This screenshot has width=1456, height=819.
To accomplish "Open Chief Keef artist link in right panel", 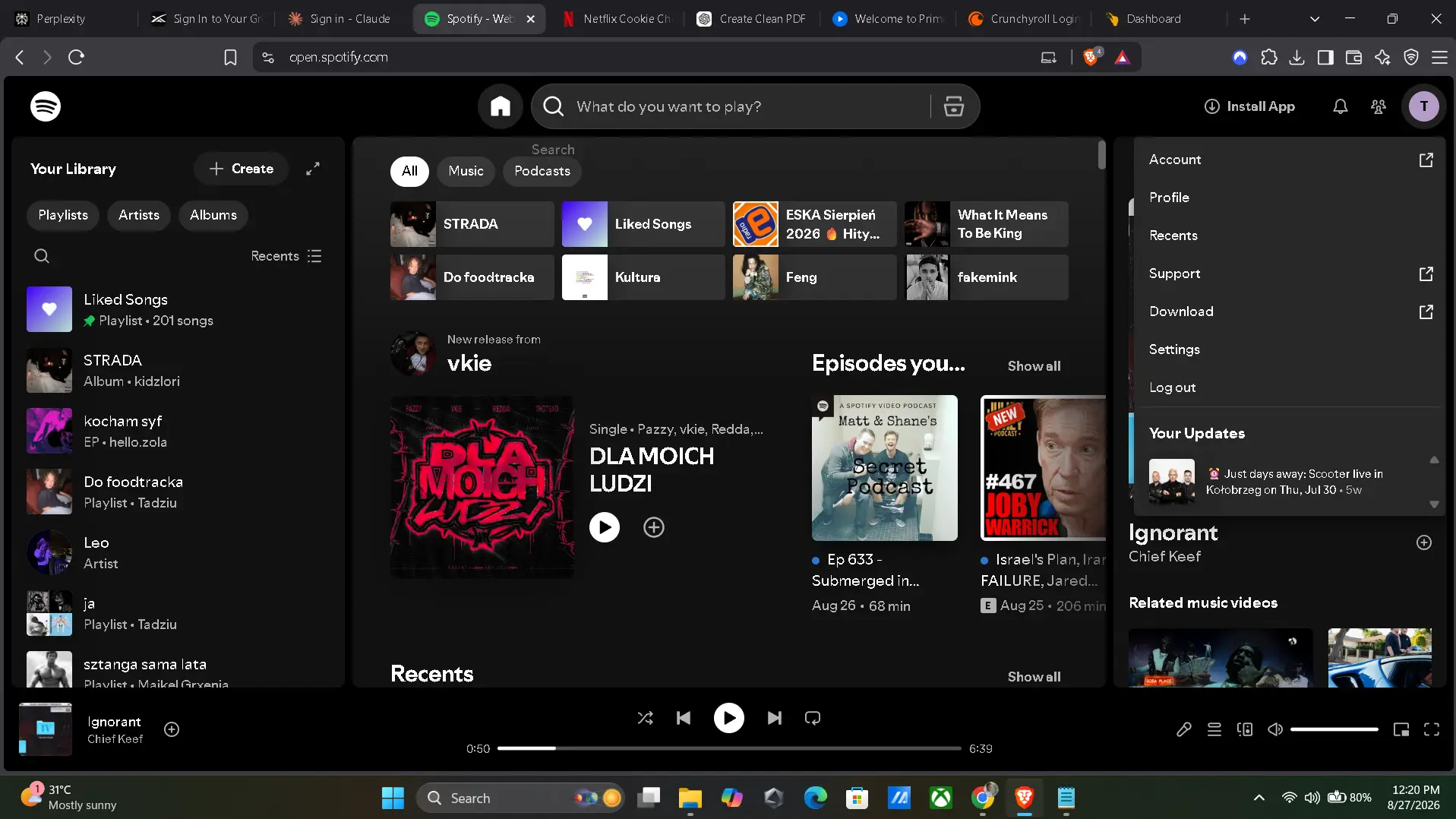I will 1164,557.
